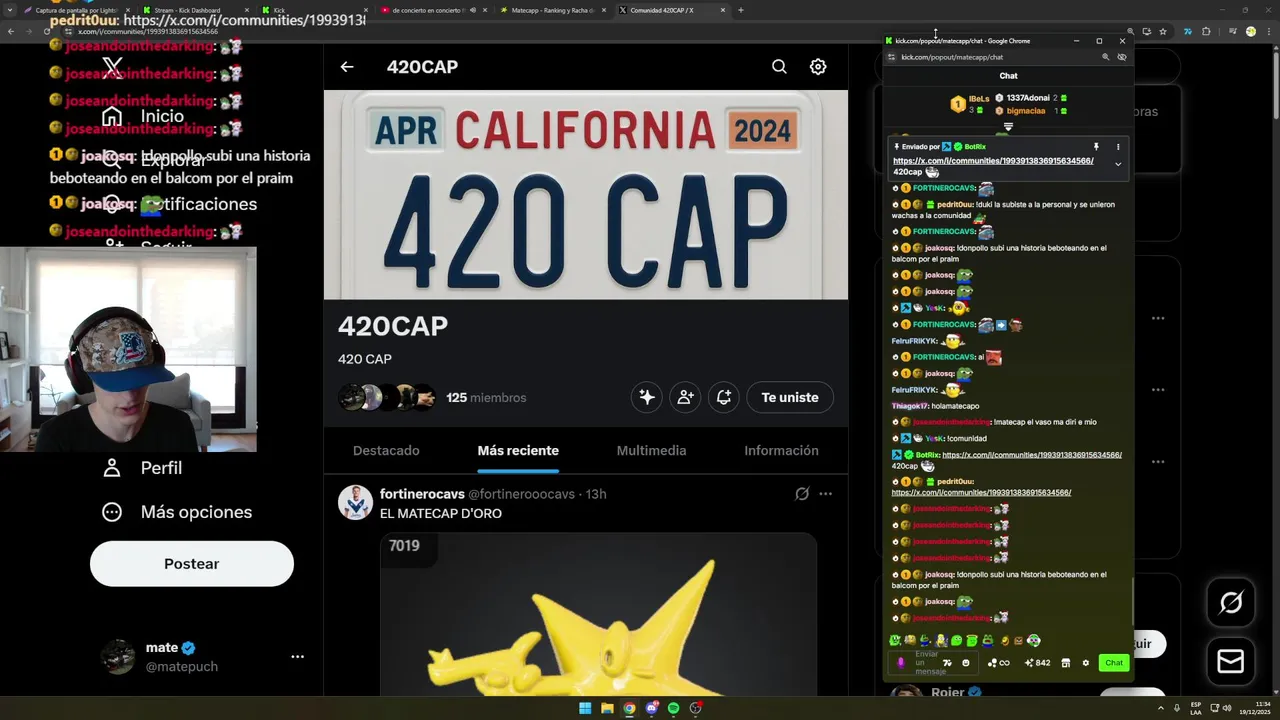Toggle community notifications bell icon
Viewport: 1280px width, 720px height.
pos(724,397)
